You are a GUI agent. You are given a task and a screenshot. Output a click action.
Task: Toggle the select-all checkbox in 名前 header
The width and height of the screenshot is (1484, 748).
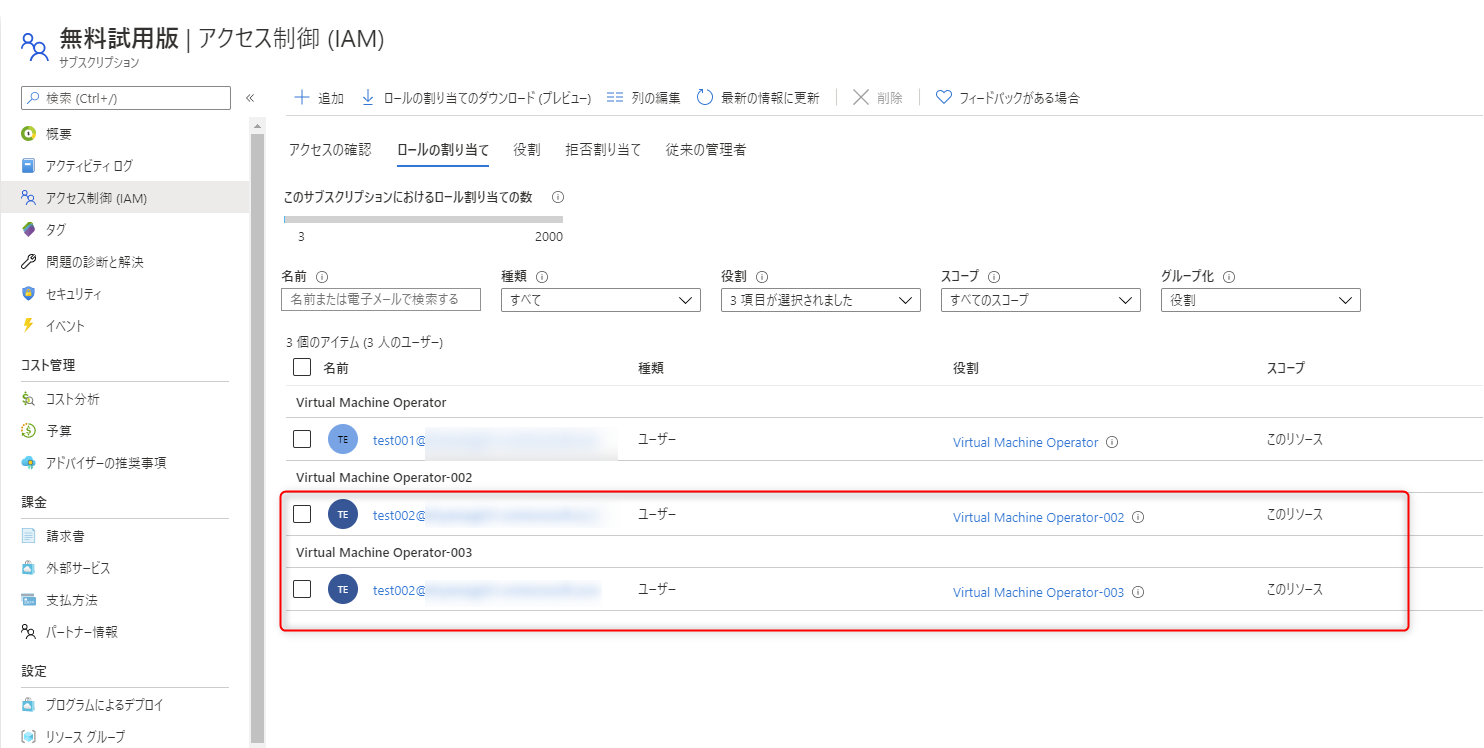302,367
